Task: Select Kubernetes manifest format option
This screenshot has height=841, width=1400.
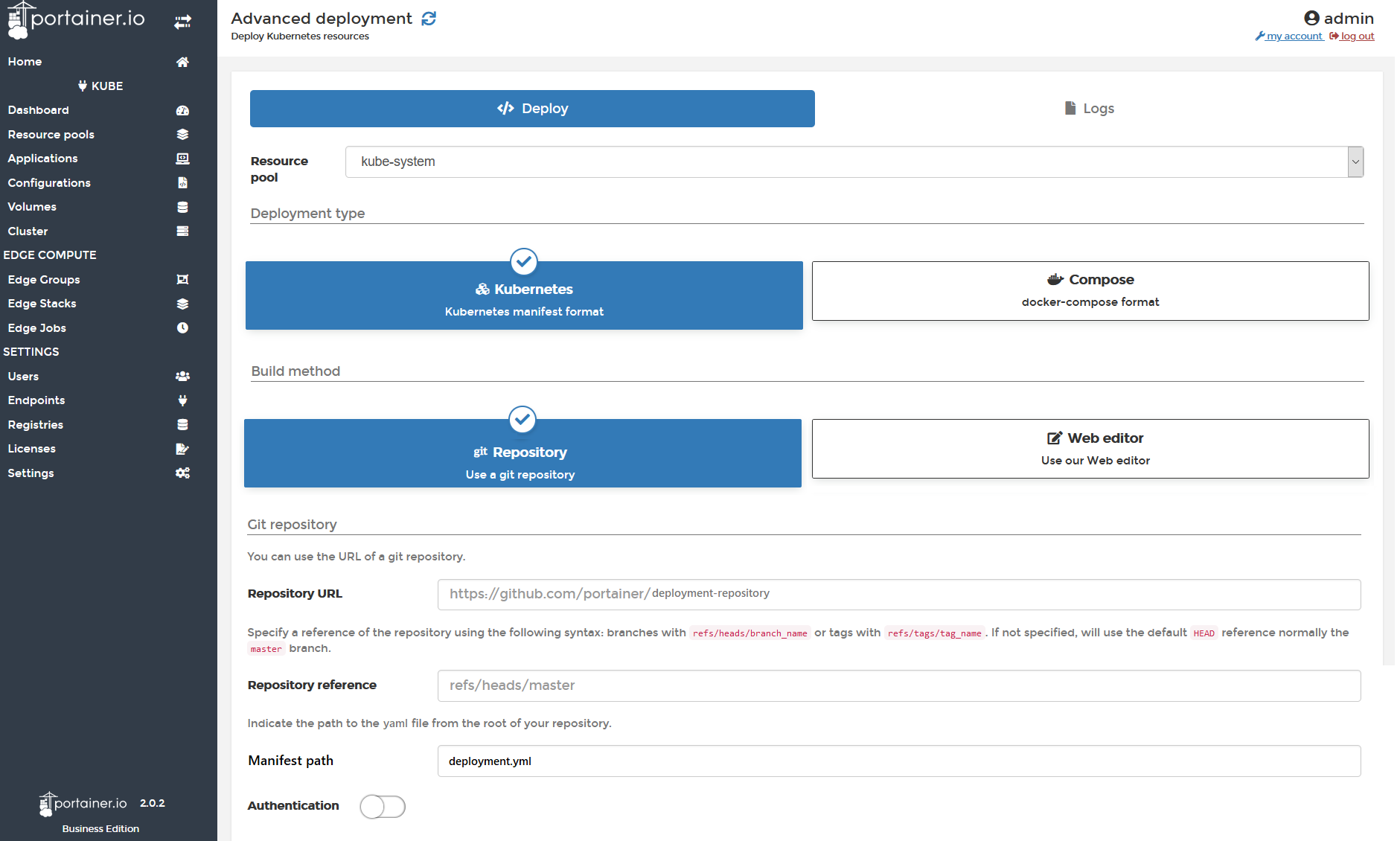Action: pos(524,295)
